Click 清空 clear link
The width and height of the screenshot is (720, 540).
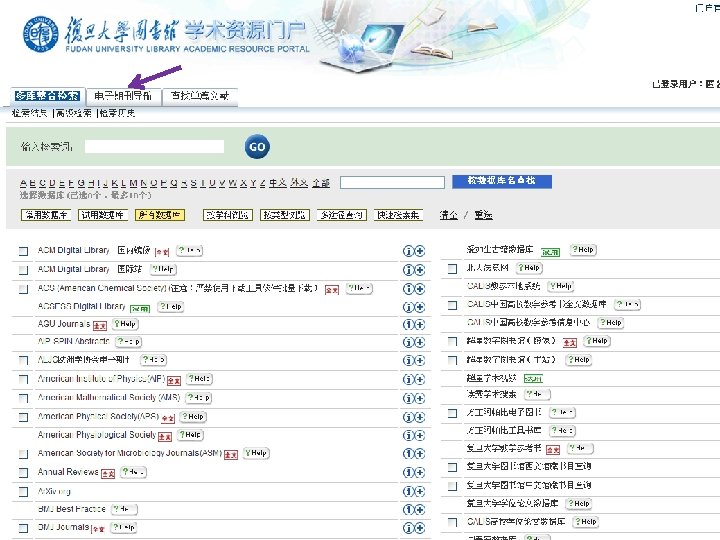[x=449, y=215]
